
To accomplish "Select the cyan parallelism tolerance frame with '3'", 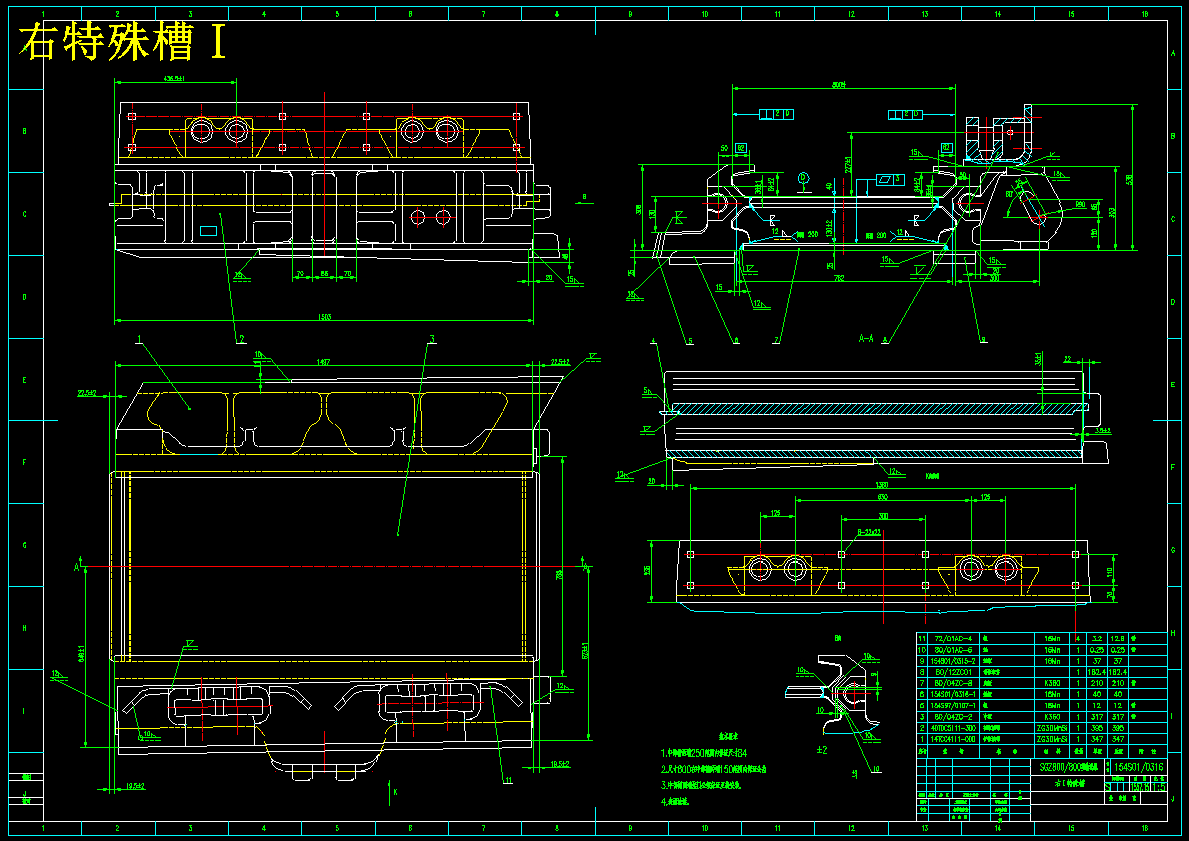I will coord(889,179).
